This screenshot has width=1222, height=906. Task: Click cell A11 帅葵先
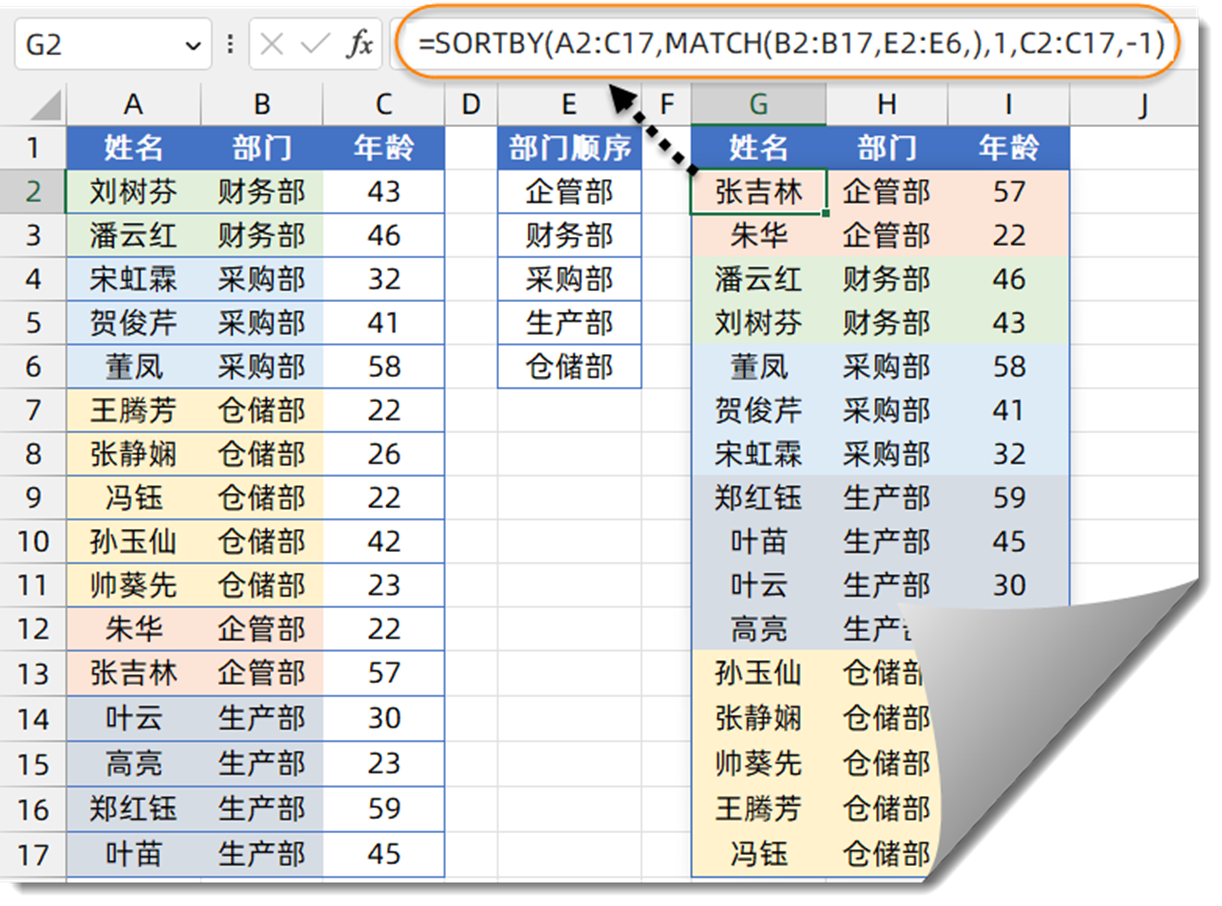tap(133, 585)
